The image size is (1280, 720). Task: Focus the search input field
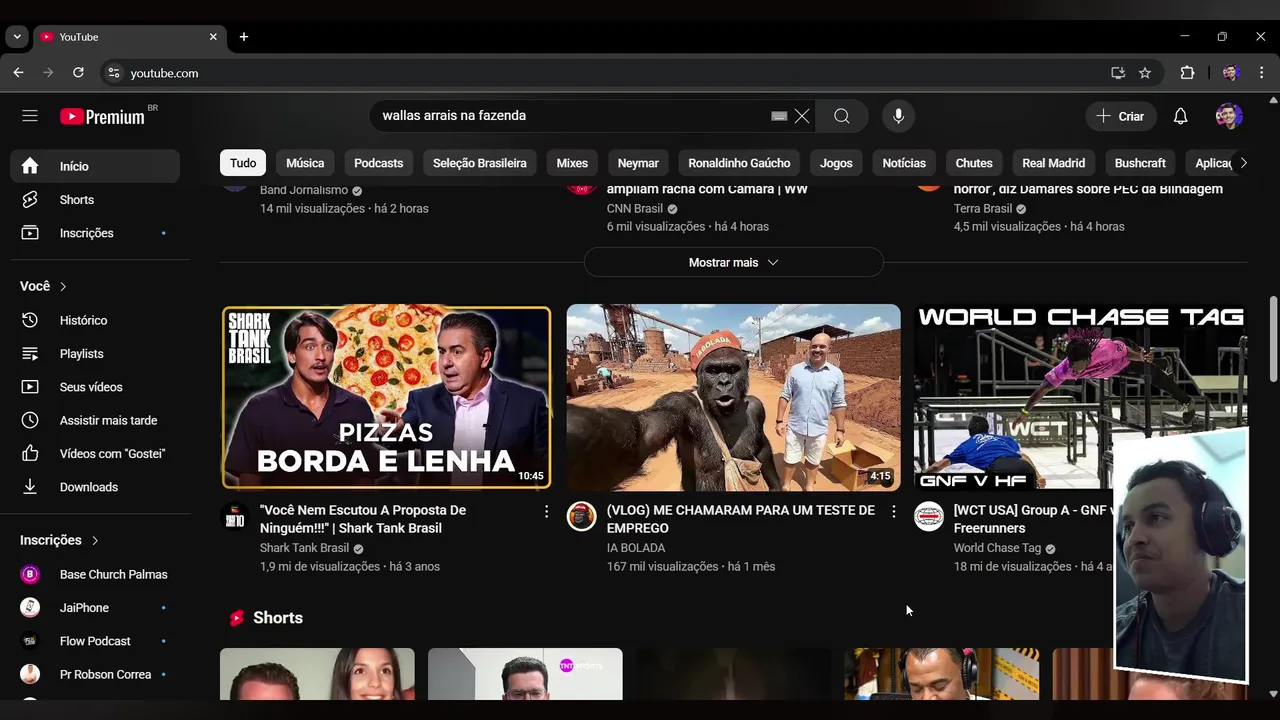570,116
